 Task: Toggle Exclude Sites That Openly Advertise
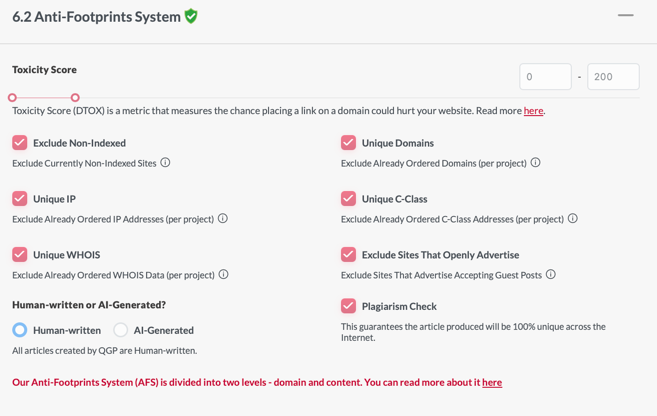348,254
